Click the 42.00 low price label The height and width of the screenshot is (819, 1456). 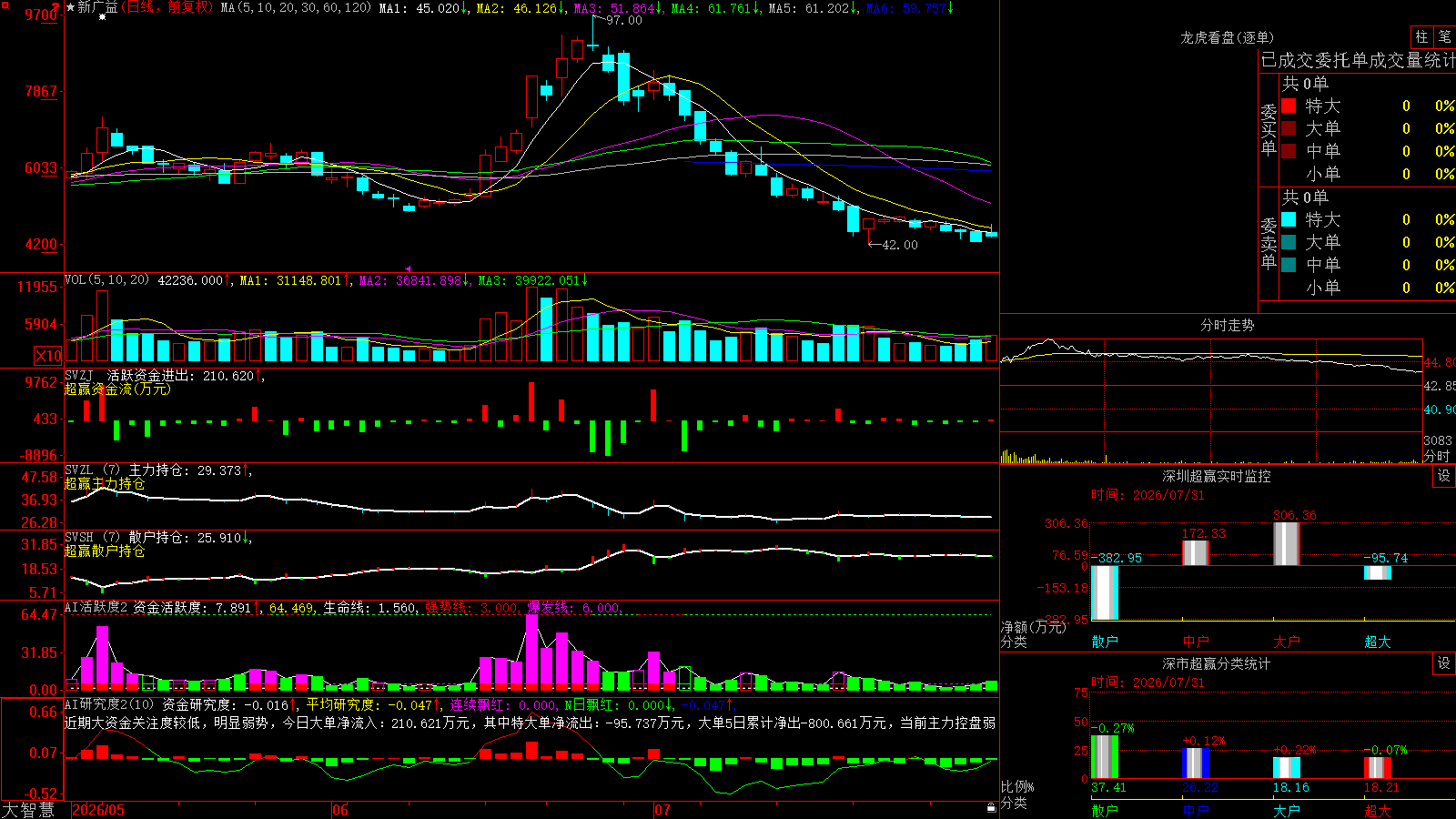click(x=900, y=245)
